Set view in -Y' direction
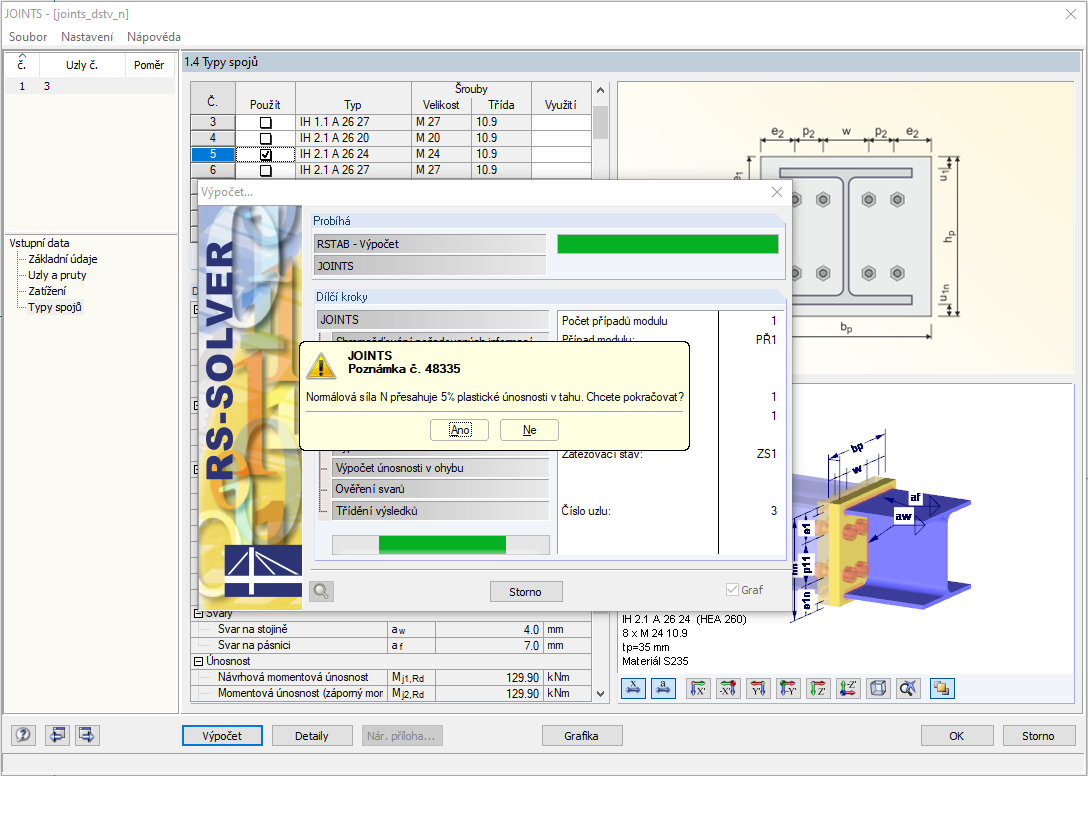Viewport: 1088px width, 816px height. click(788, 688)
